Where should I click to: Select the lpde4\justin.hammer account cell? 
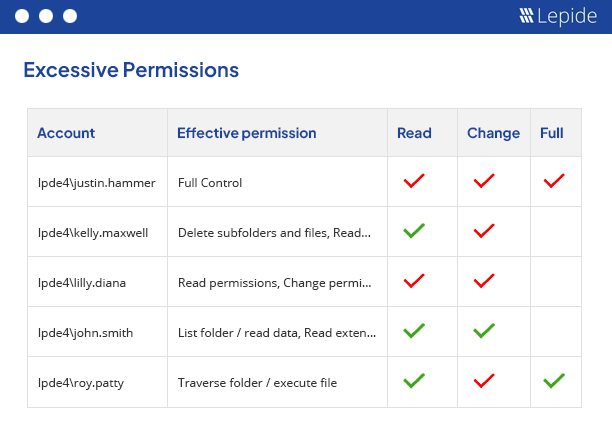tap(85, 183)
